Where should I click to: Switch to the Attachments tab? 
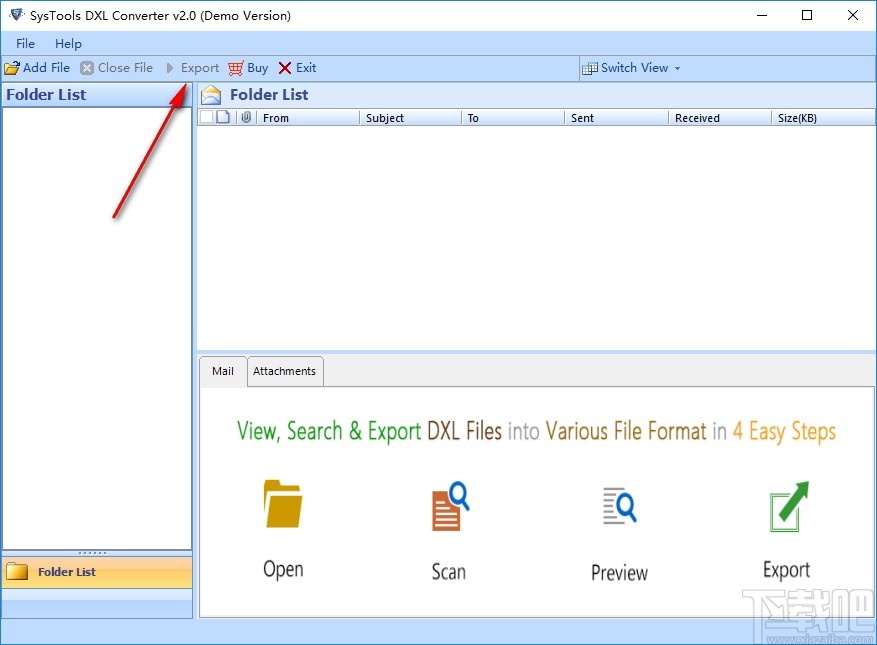click(285, 371)
